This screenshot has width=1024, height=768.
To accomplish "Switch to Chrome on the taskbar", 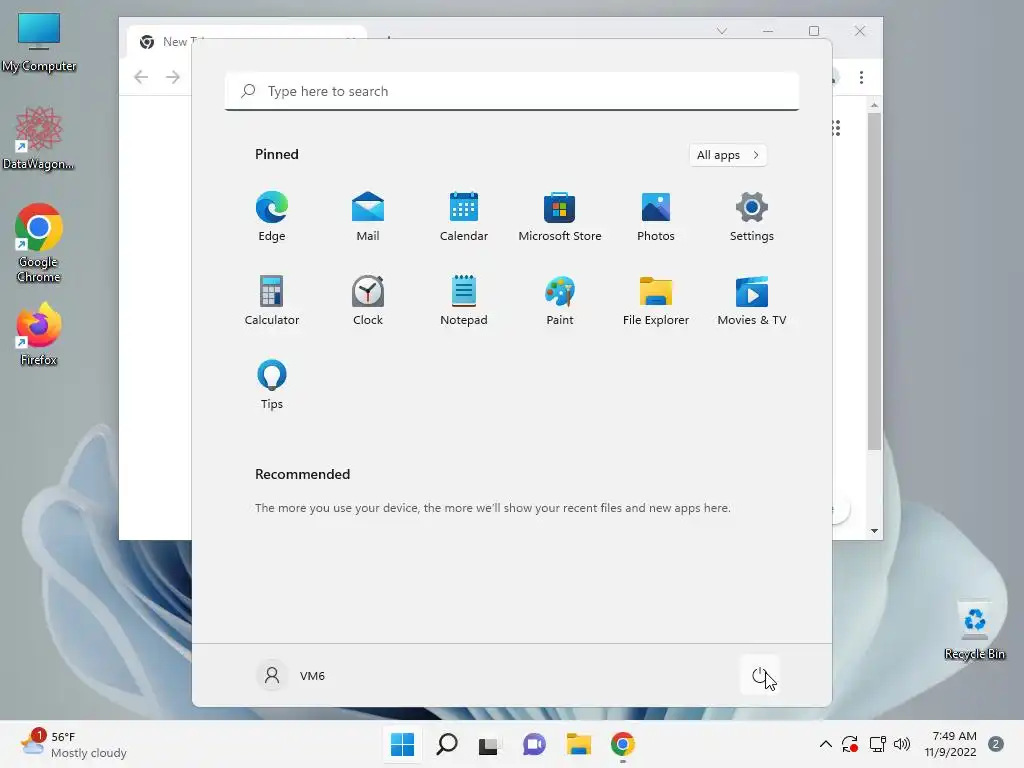I will (623, 744).
